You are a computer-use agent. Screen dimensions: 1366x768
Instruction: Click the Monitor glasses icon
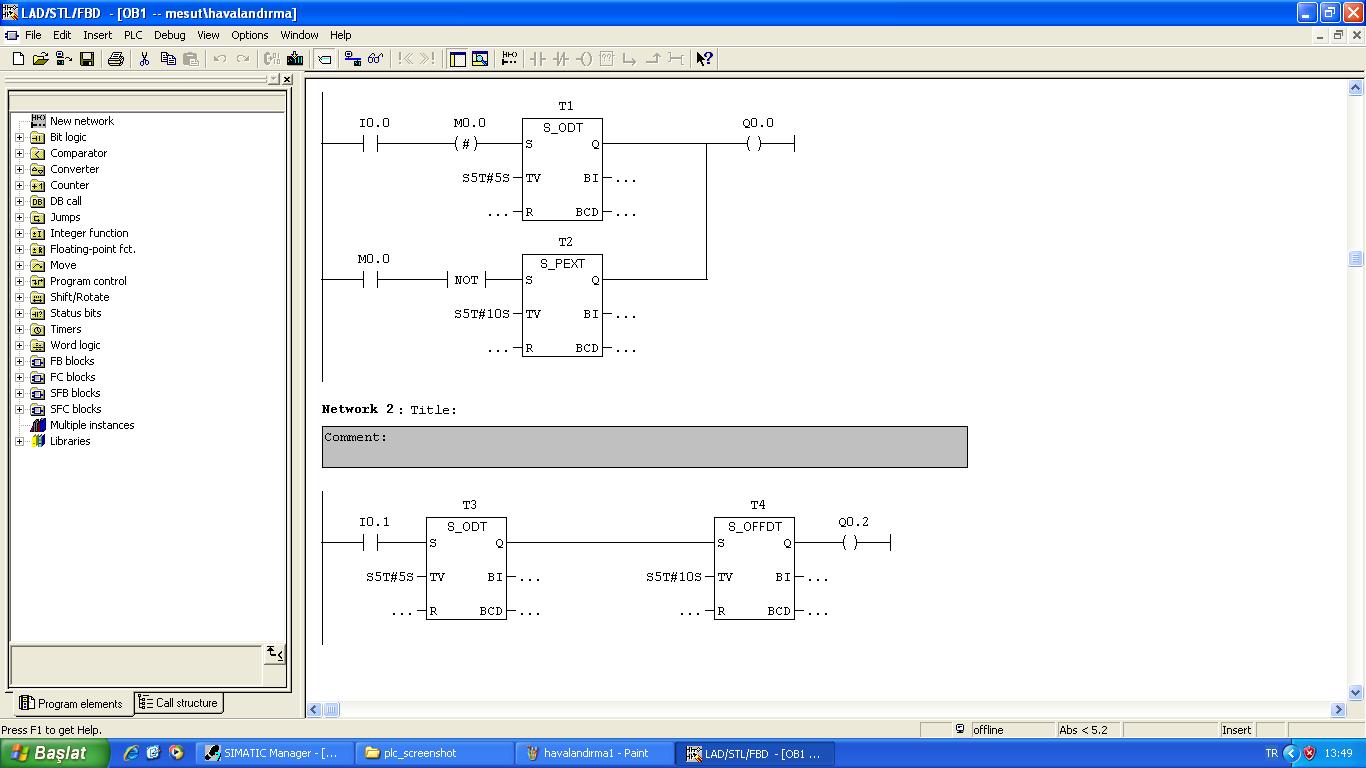[x=376, y=59]
